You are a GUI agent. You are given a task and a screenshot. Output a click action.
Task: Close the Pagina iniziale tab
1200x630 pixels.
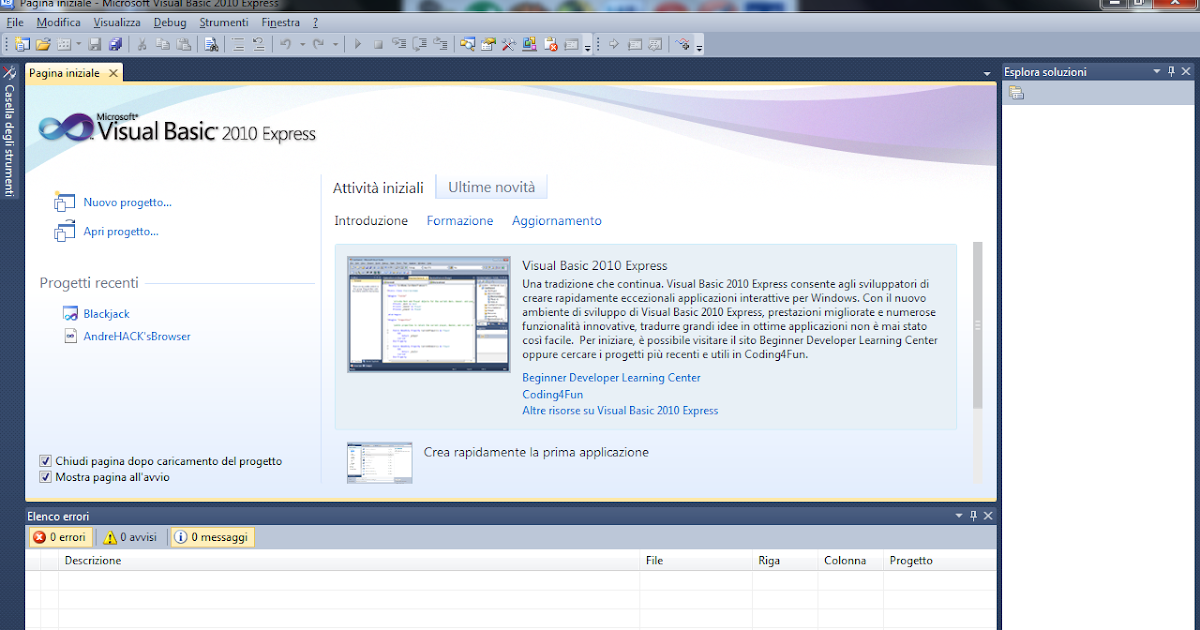click(x=113, y=73)
